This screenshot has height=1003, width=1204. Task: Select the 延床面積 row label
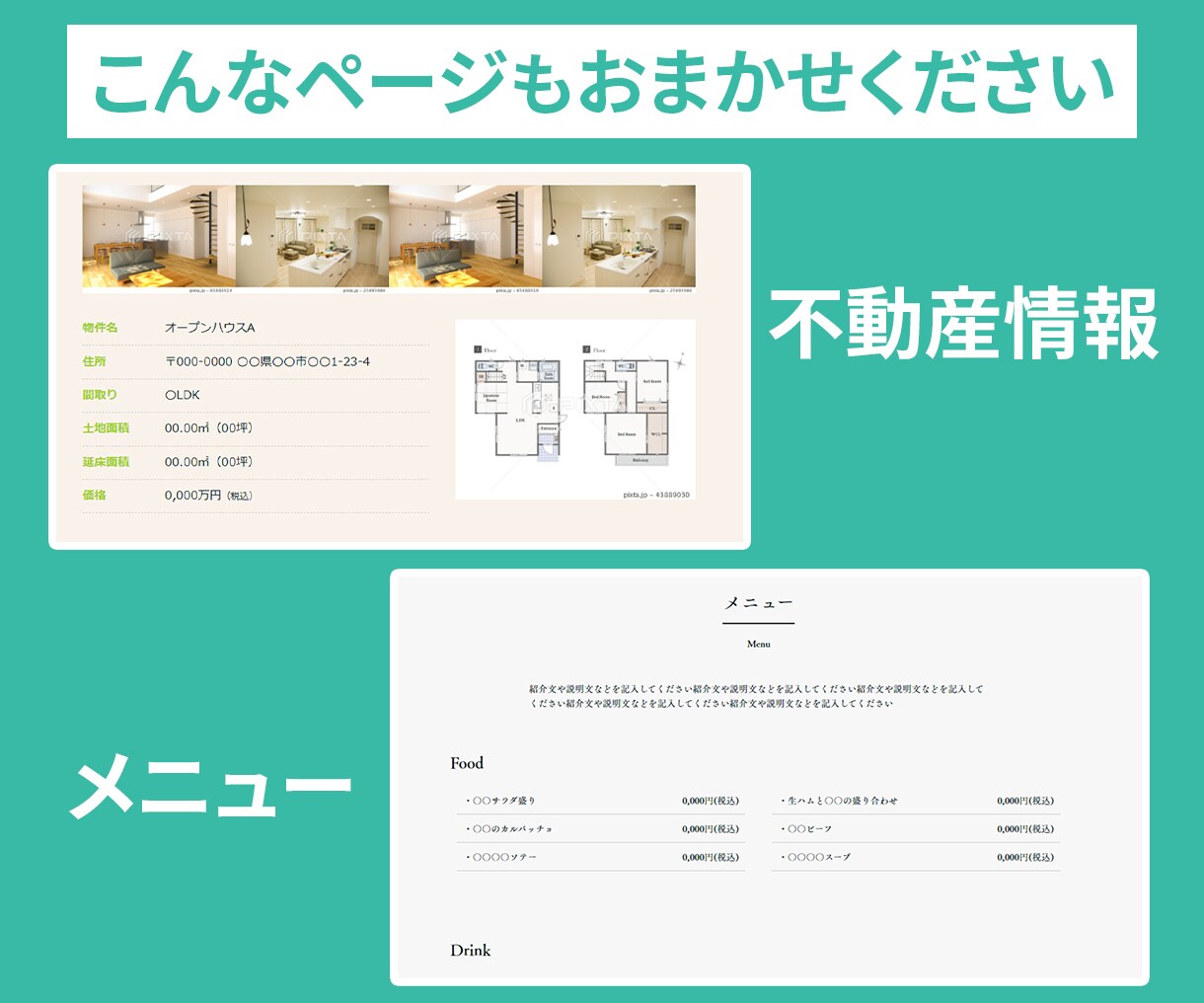106,462
